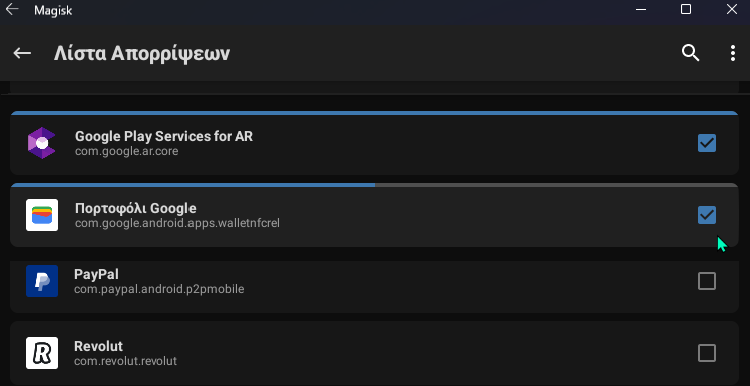Enable the Revolut checkbox
750x386 pixels.
click(x=707, y=353)
